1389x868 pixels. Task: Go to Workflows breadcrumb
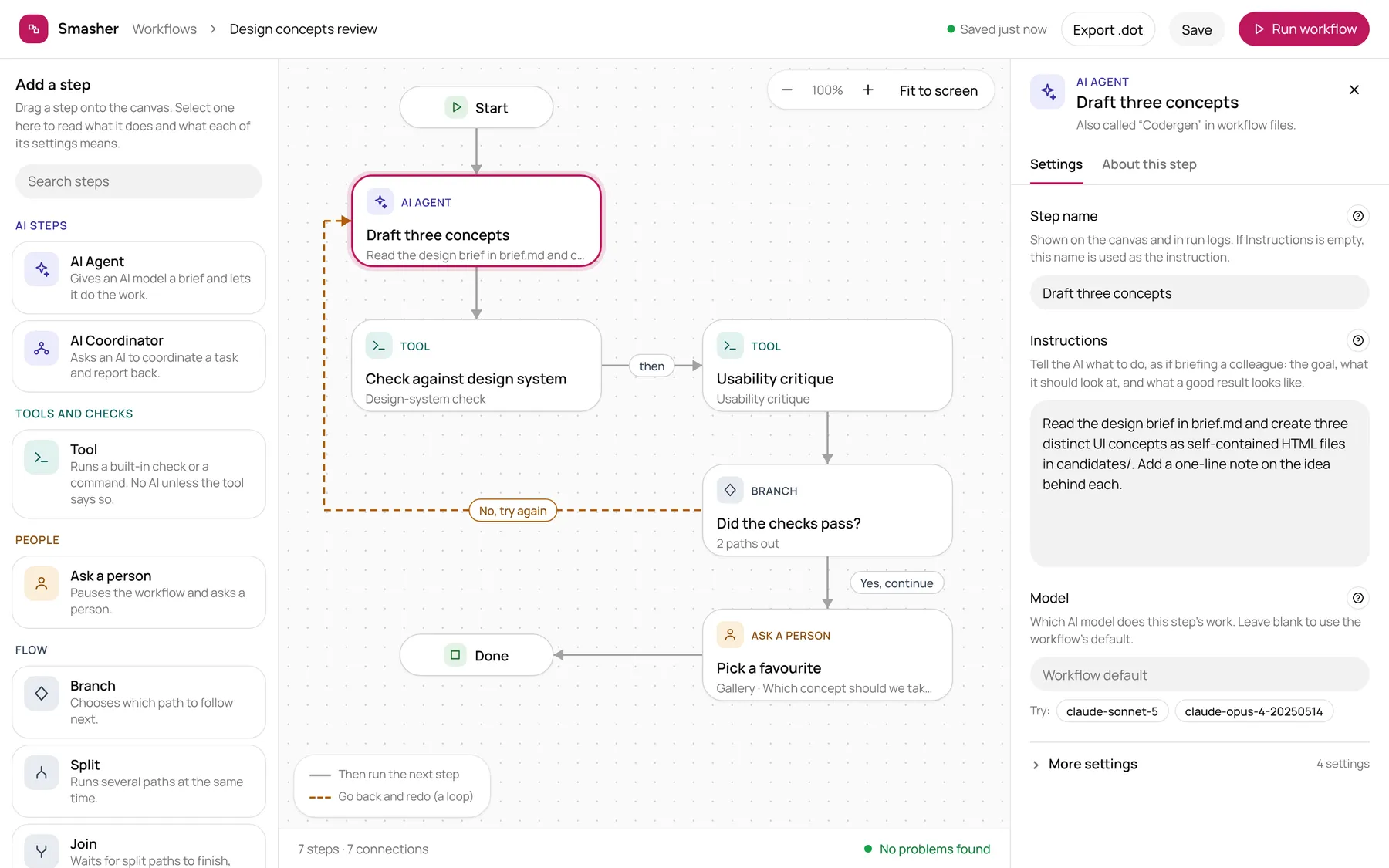click(x=164, y=29)
